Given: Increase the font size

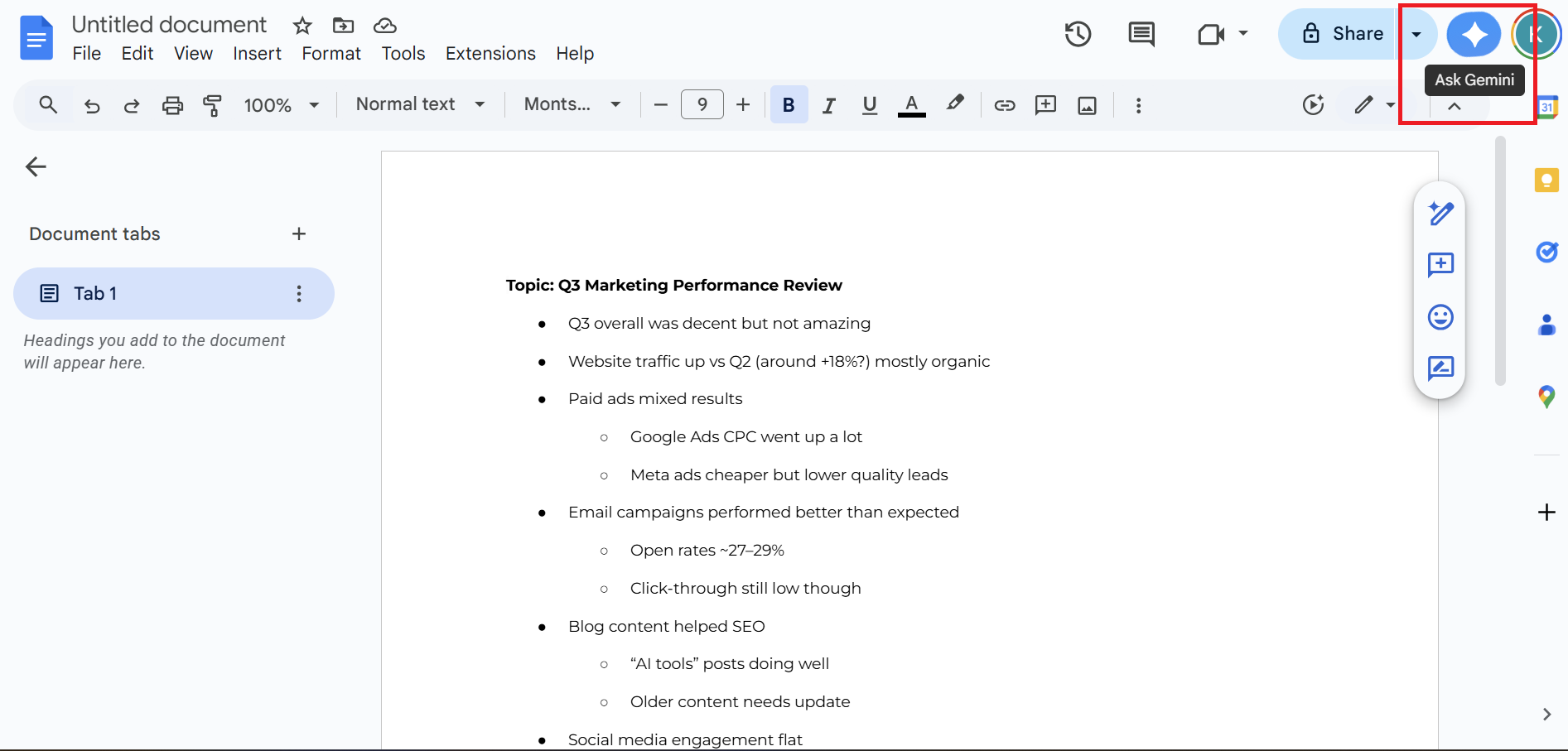Looking at the screenshot, I should tap(743, 105).
